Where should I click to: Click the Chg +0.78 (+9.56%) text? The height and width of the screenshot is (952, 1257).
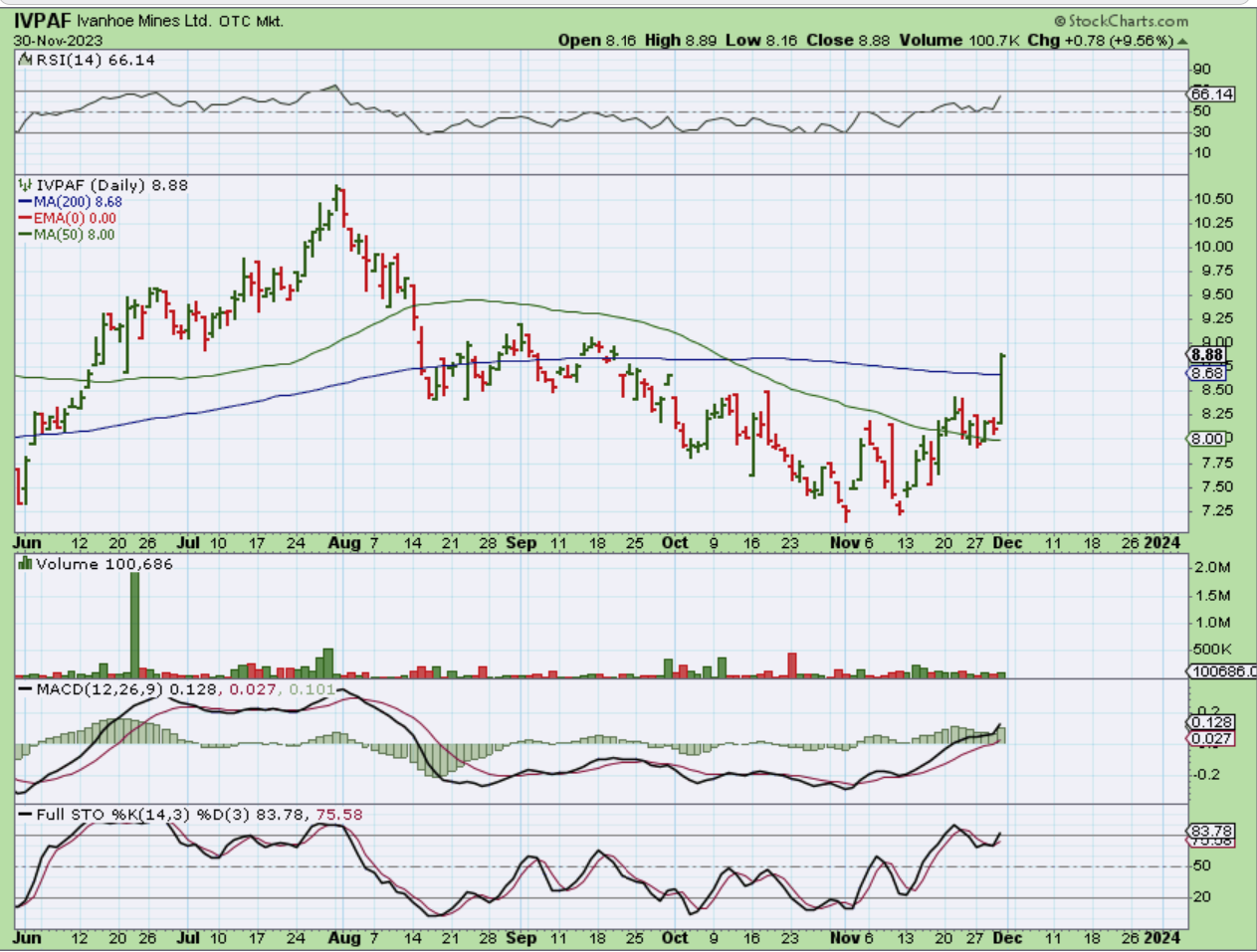pos(1101,40)
